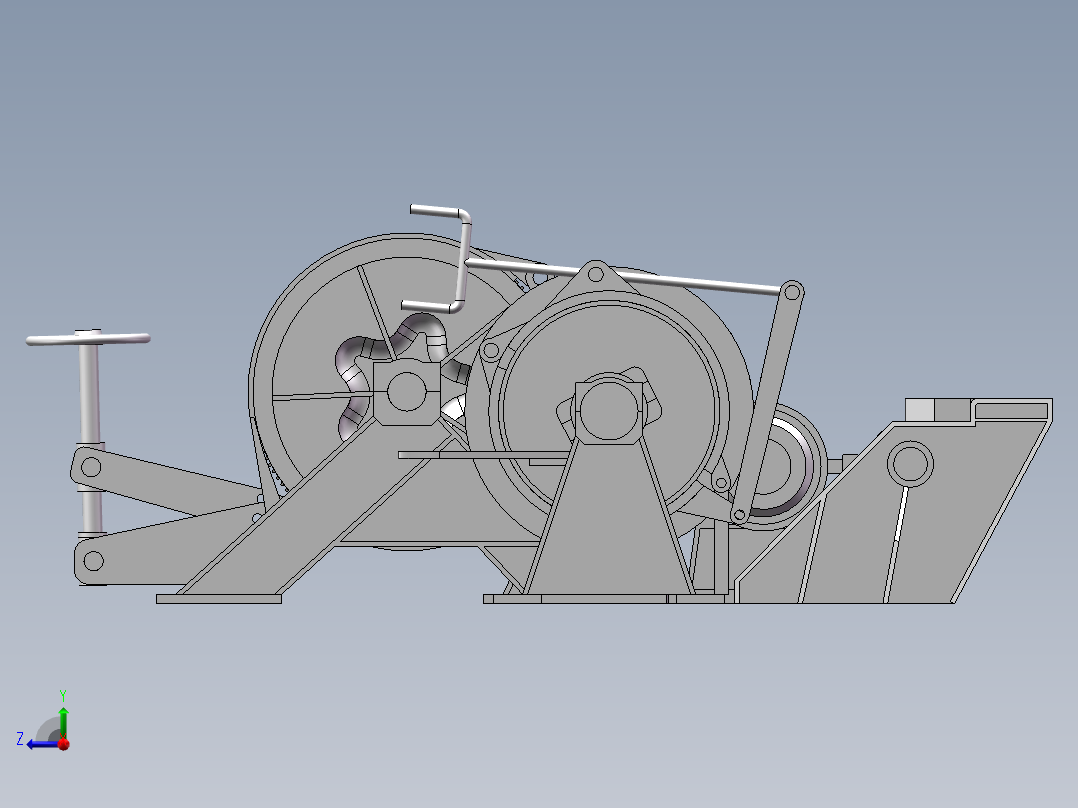Select the bearing block at left drum center
The image size is (1078, 808).
tap(406, 391)
